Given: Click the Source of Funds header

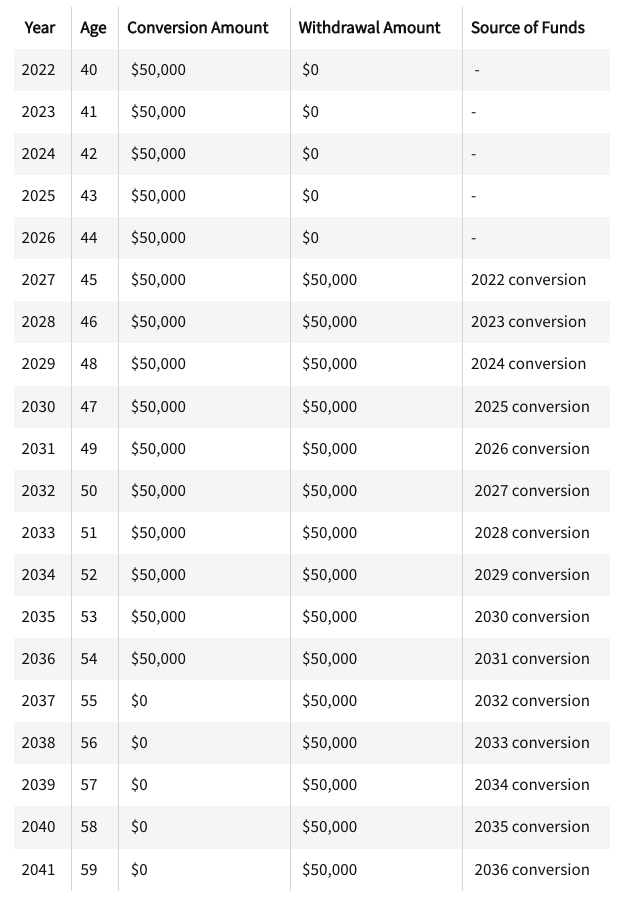Looking at the screenshot, I should (x=528, y=28).
